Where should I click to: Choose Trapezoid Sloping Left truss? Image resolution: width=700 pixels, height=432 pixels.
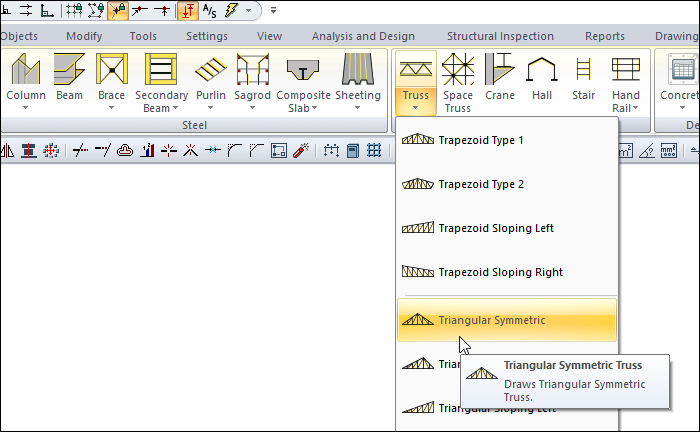tap(507, 228)
